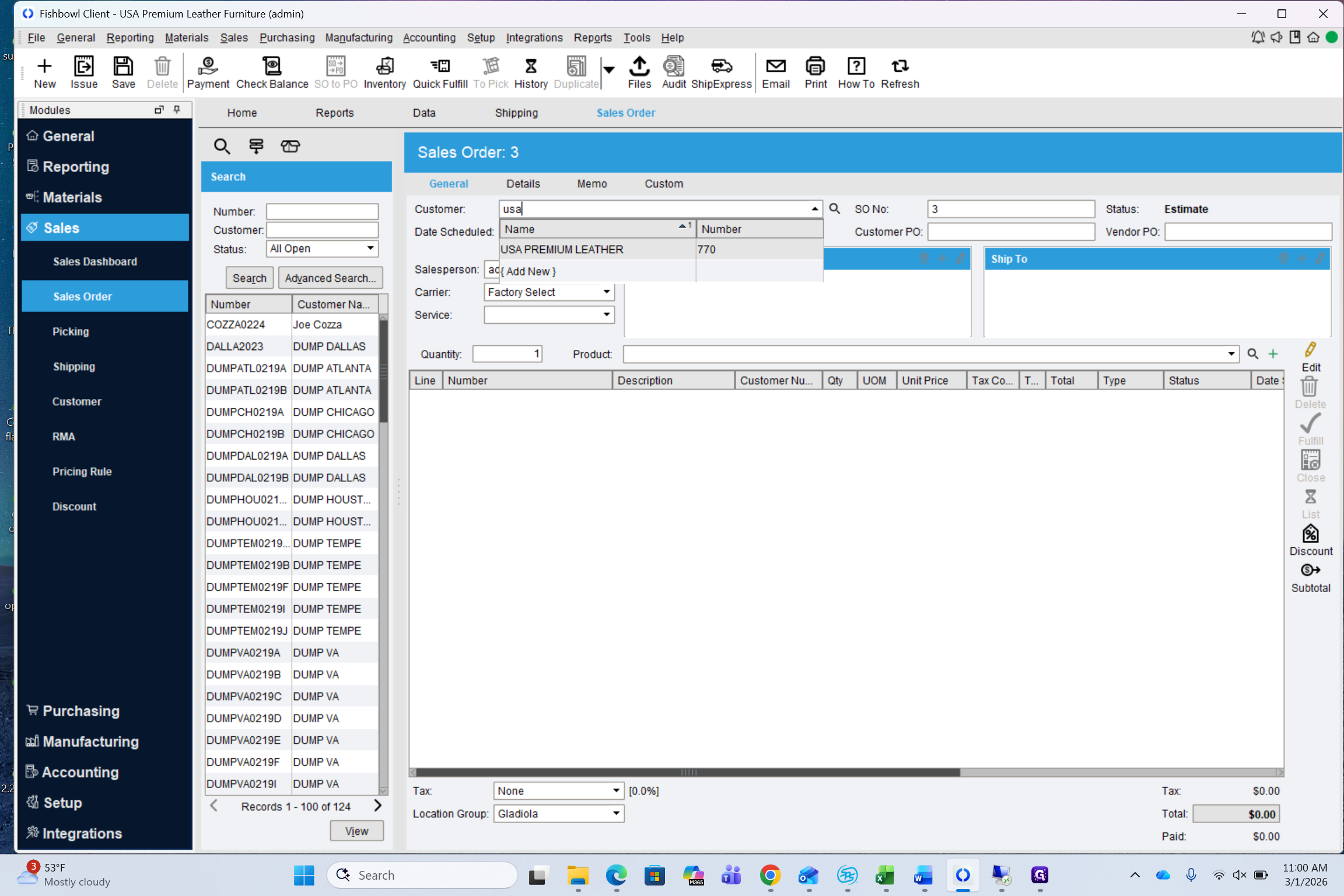Expand the Status All Open dropdown

coord(370,249)
